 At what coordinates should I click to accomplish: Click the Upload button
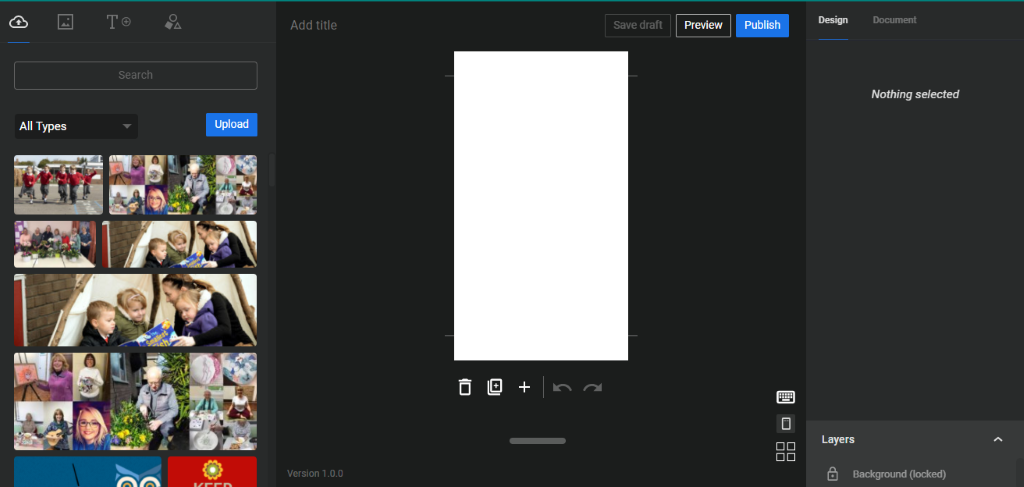pyautogui.click(x=232, y=125)
